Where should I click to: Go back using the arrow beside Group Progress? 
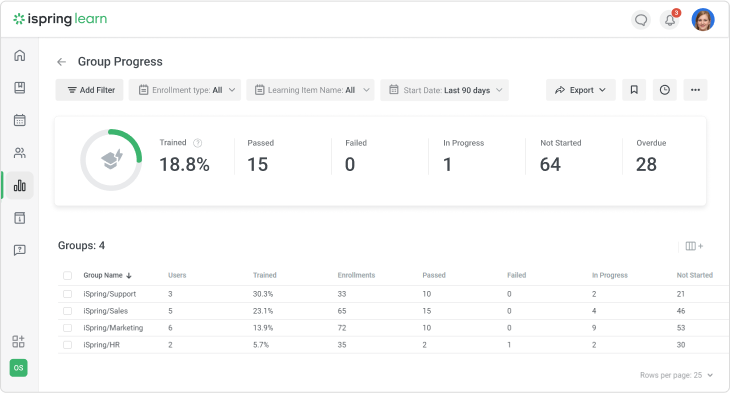click(61, 61)
